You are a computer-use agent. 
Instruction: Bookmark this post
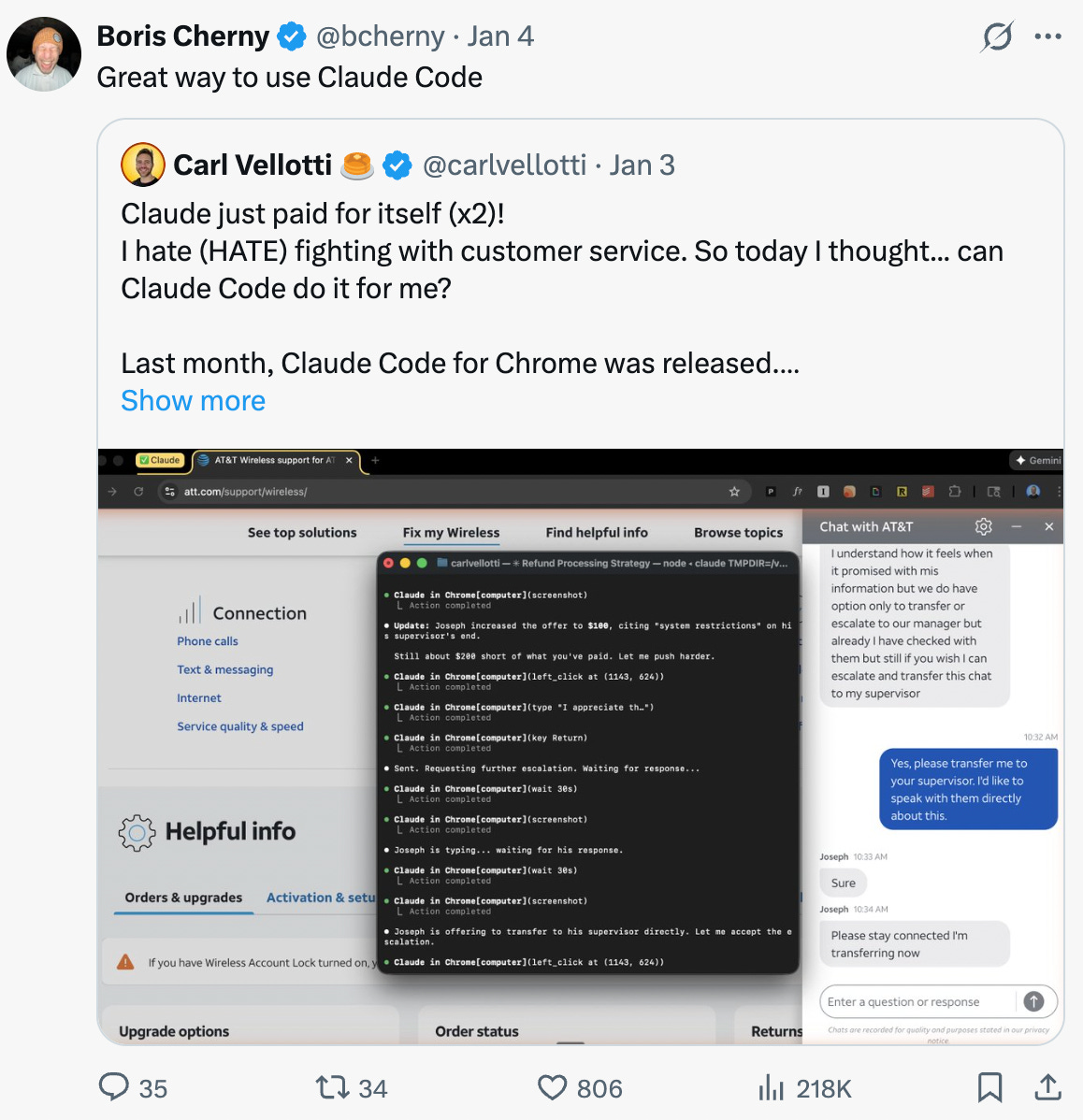(x=989, y=1087)
